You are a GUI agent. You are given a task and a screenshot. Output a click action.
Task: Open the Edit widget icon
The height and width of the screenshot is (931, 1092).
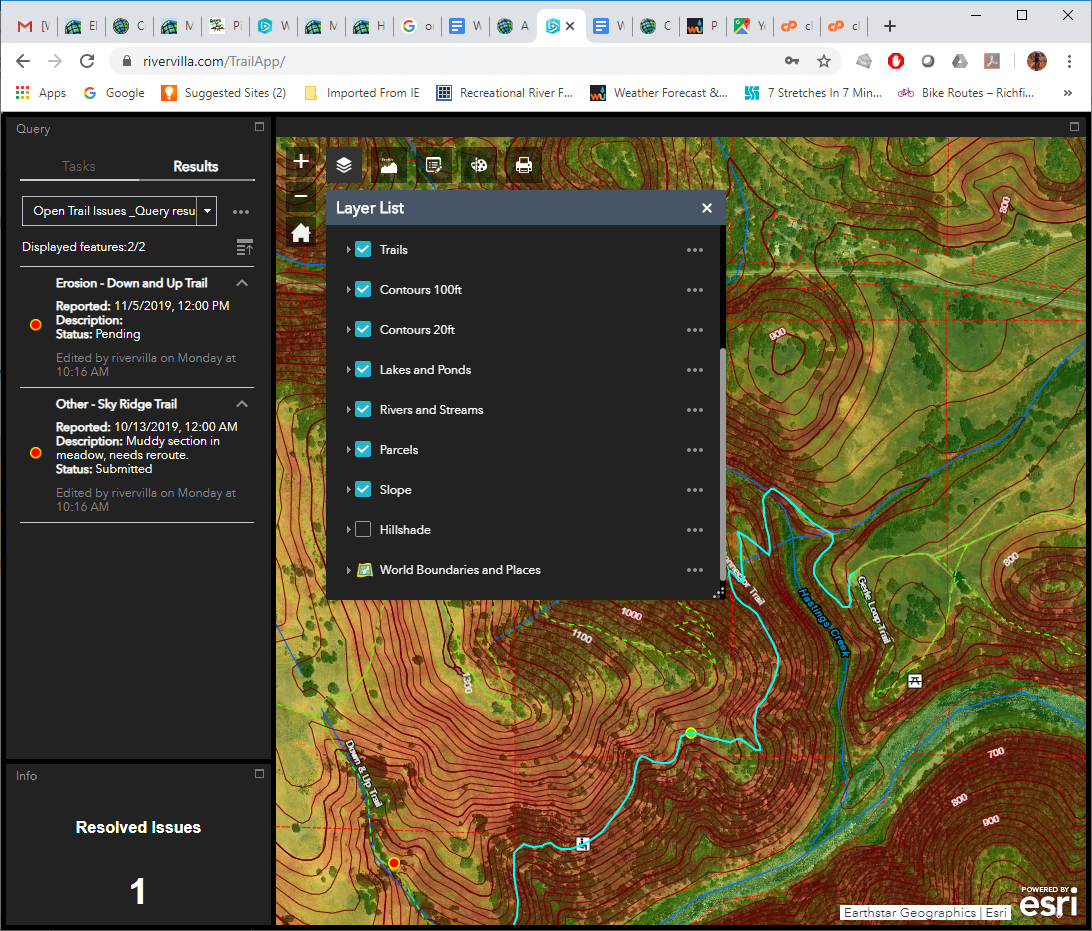(x=434, y=166)
